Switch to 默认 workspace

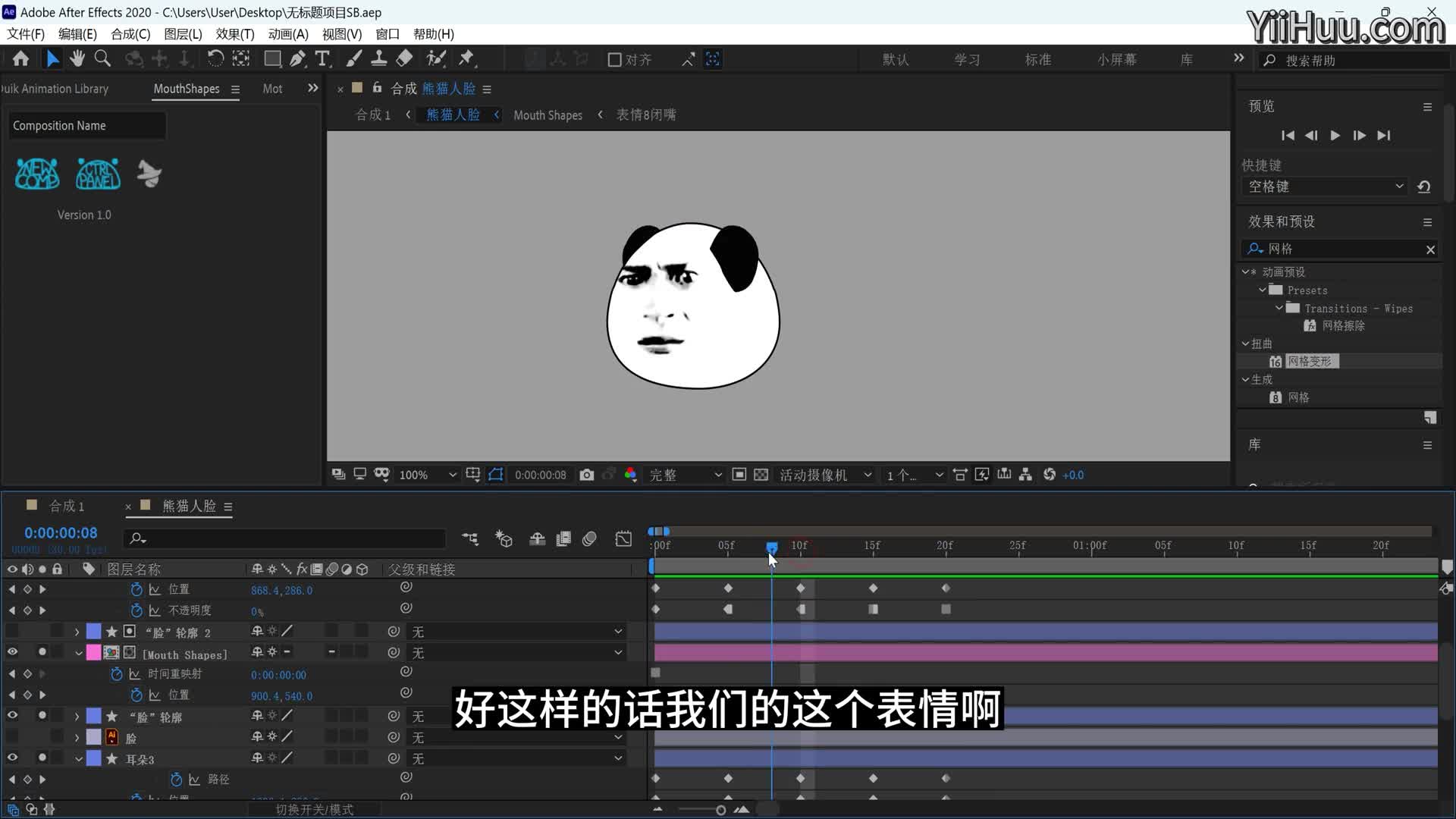pos(896,59)
